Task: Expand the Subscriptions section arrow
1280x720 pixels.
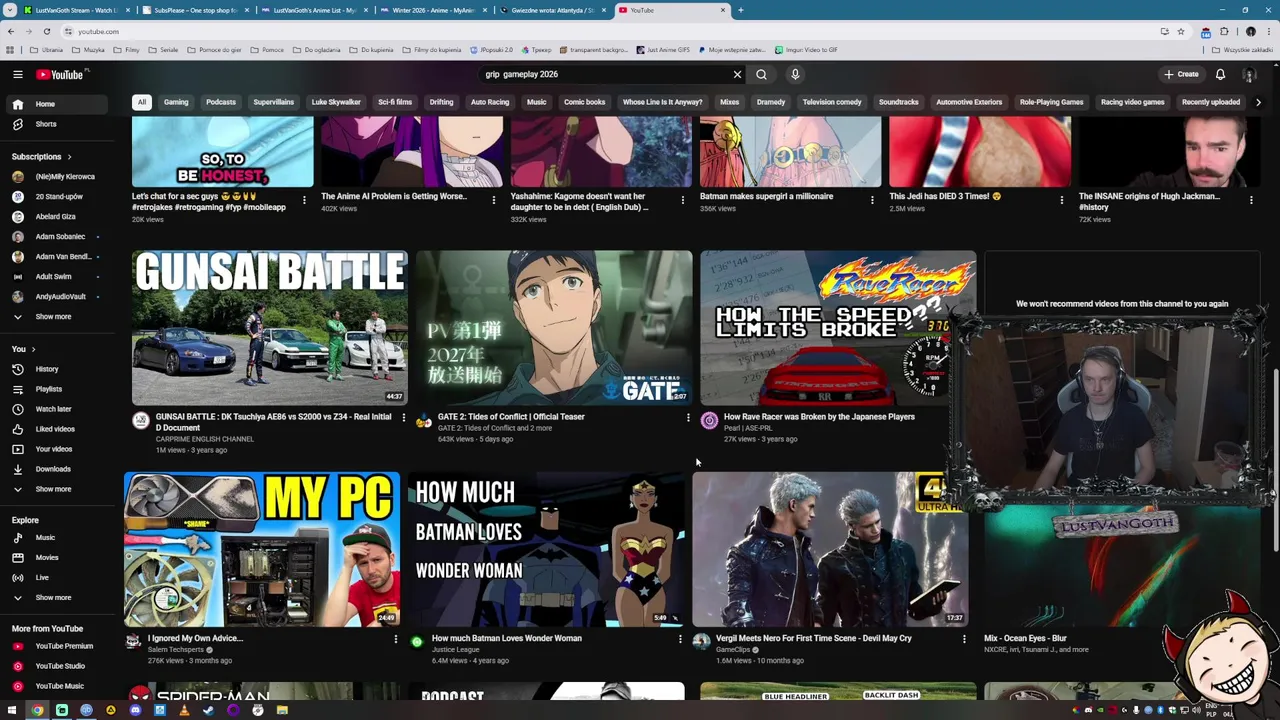Action: [70, 157]
